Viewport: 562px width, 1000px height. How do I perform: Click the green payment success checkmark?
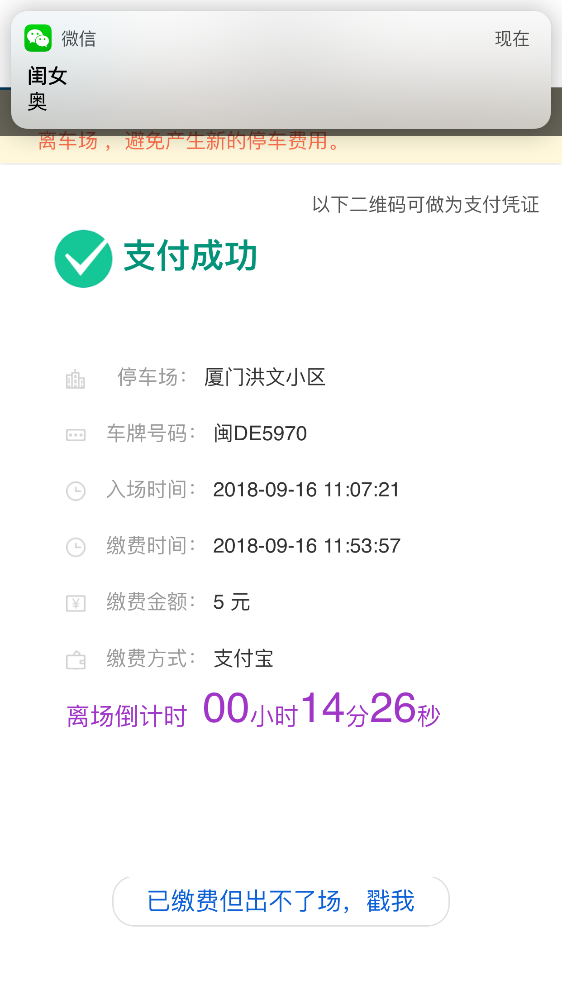84,258
